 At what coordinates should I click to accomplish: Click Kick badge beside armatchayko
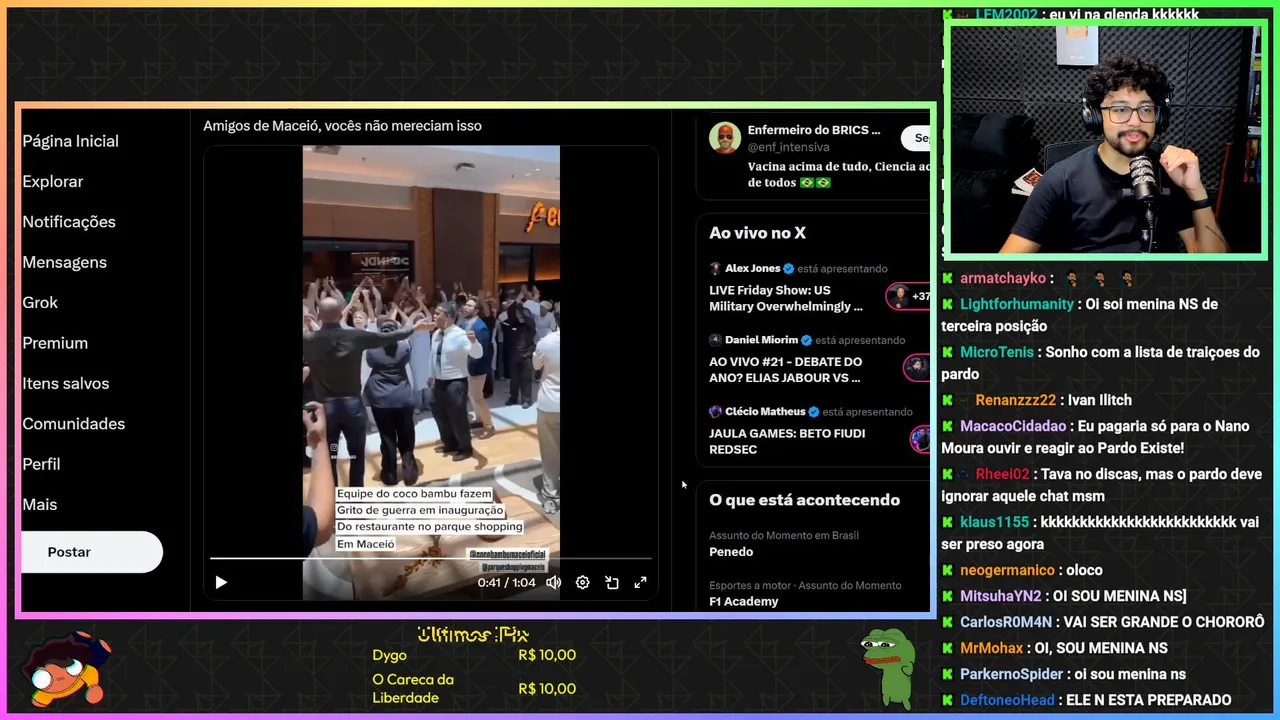point(948,278)
